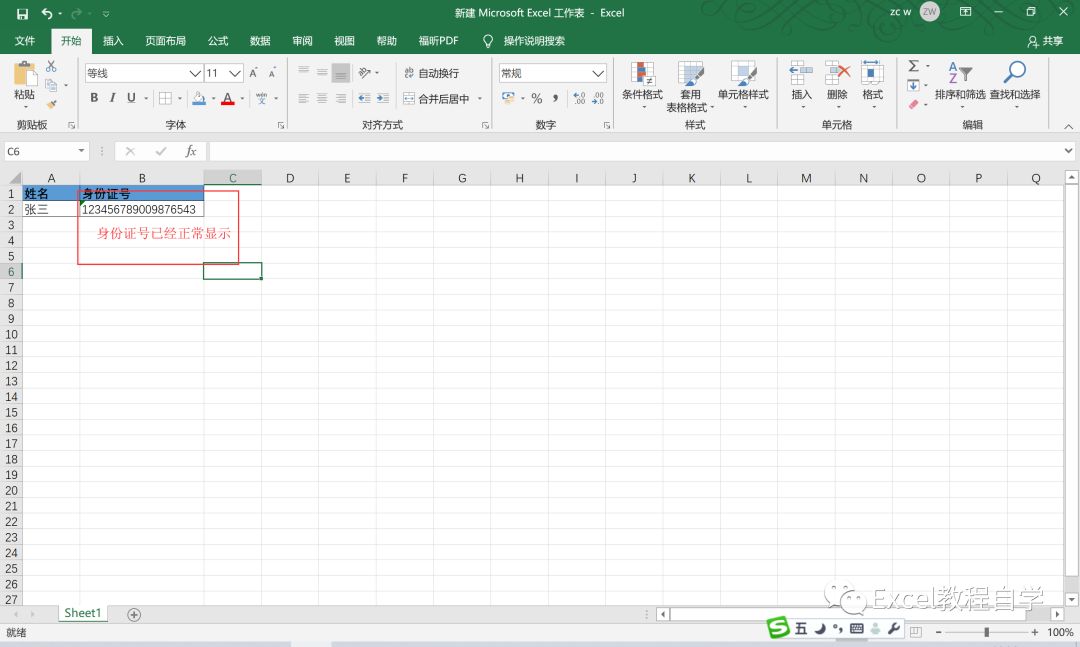Image resolution: width=1080 pixels, height=647 pixels.
Task: Click the Align Left icon
Action: click(304, 99)
